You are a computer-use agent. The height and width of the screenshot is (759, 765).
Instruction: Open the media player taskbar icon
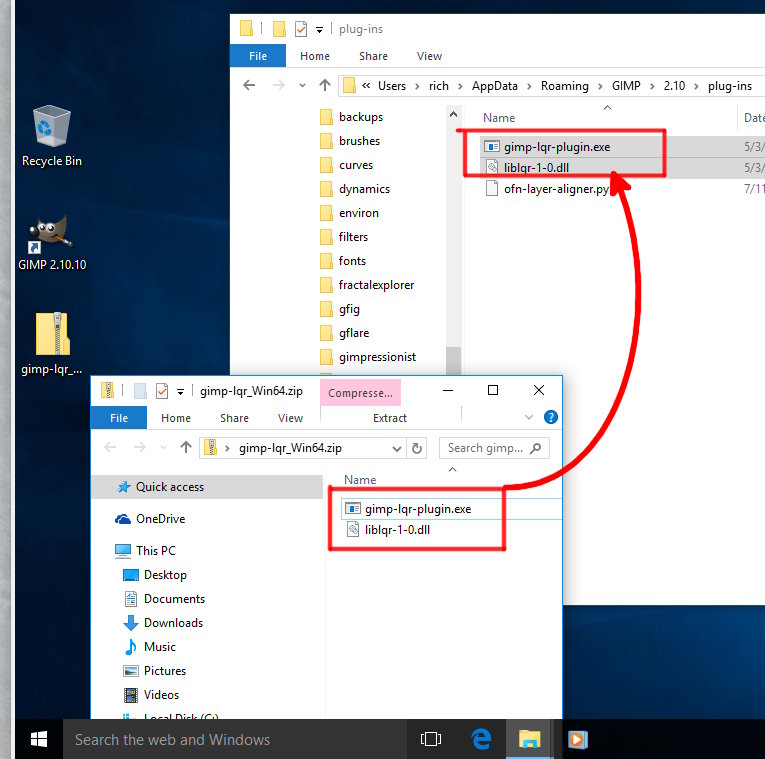coord(578,739)
